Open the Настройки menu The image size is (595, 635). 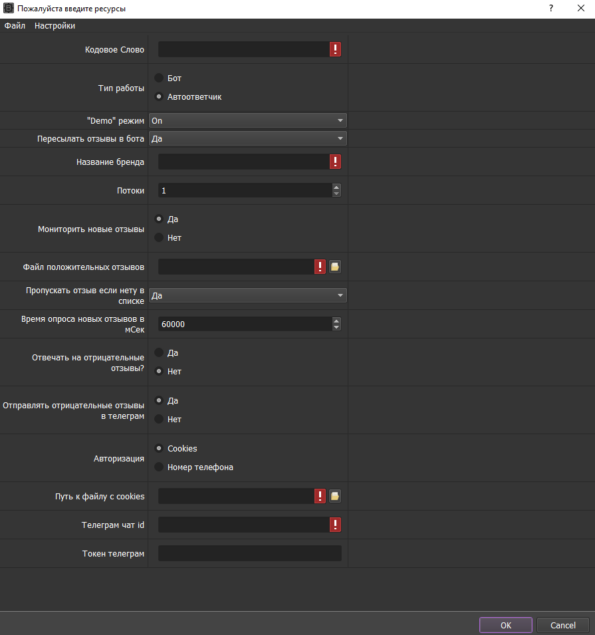click(55, 26)
